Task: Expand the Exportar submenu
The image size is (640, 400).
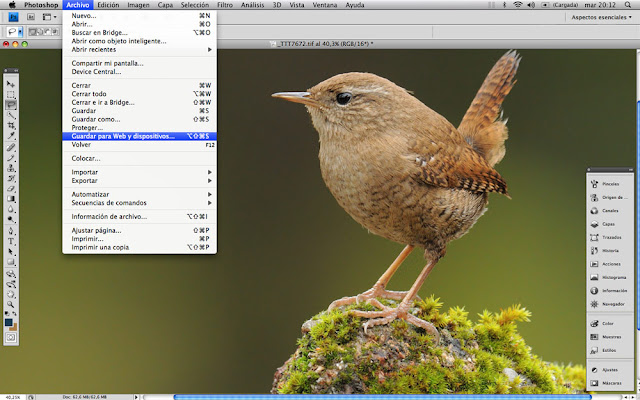Action: [139, 181]
